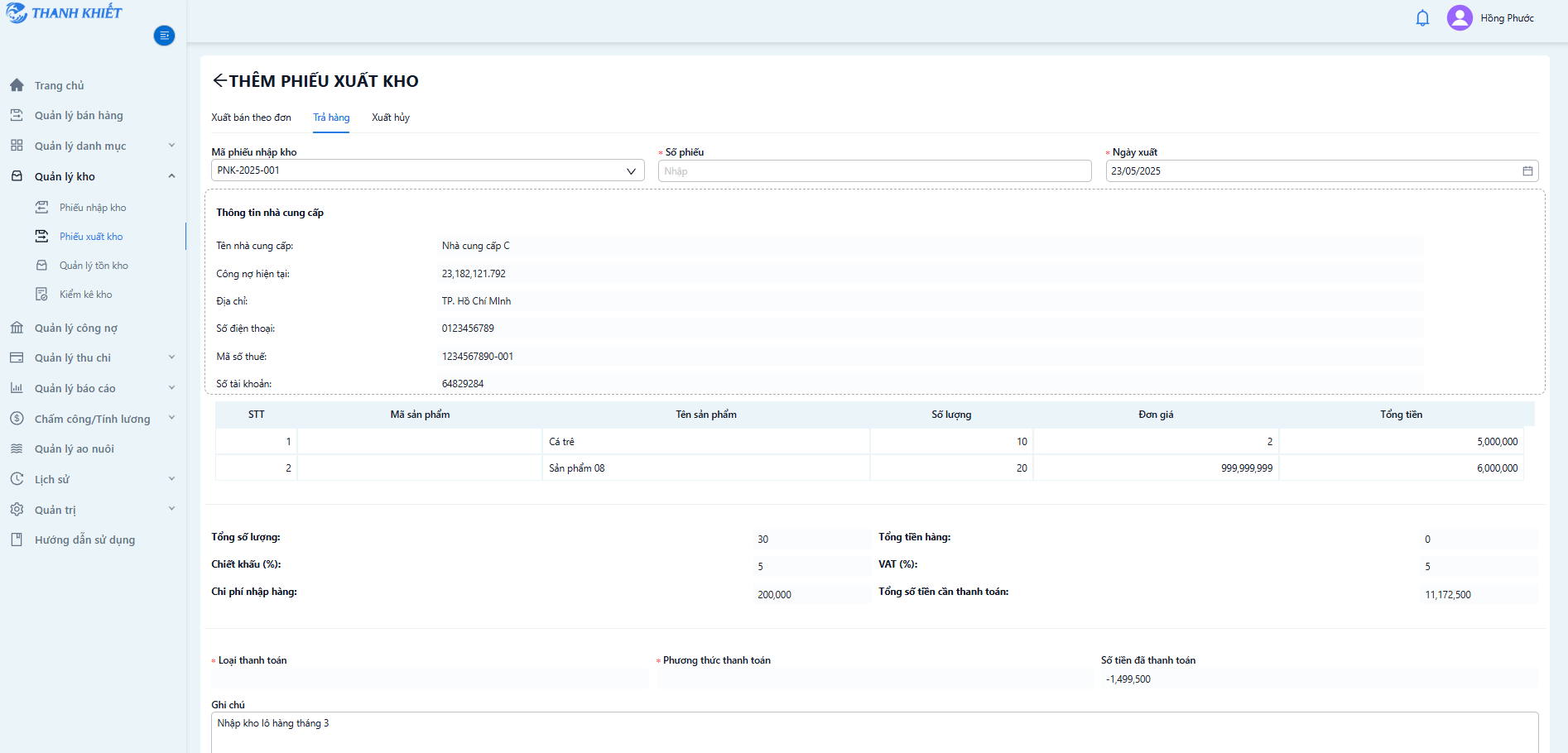Click the Quản lý công nợ bank icon
Image resolution: width=1568 pixels, height=753 pixels.
click(17, 328)
